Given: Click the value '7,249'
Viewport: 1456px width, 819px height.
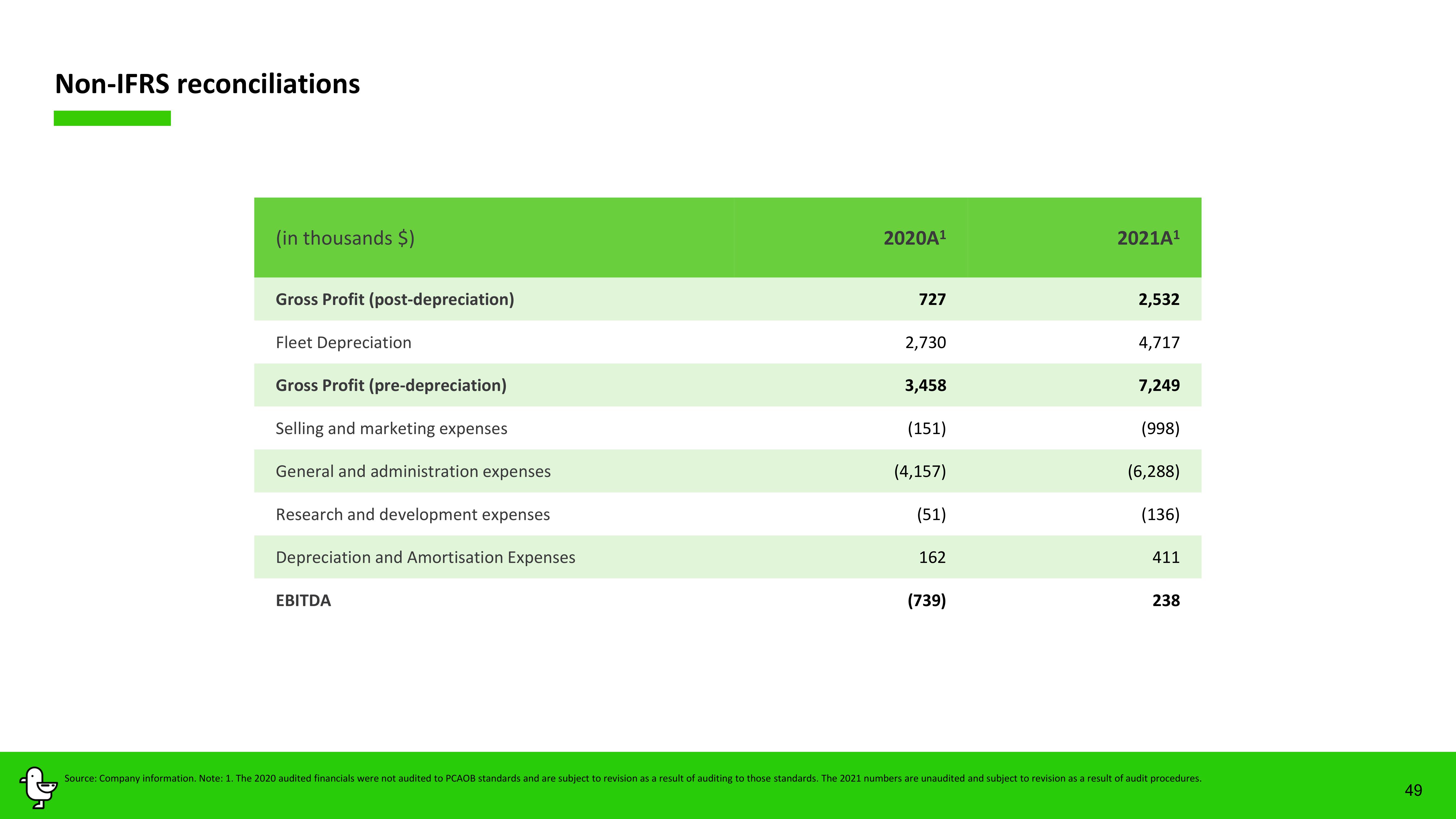Looking at the screenshot, I should pyautogui.click(x=1159, y=385).
